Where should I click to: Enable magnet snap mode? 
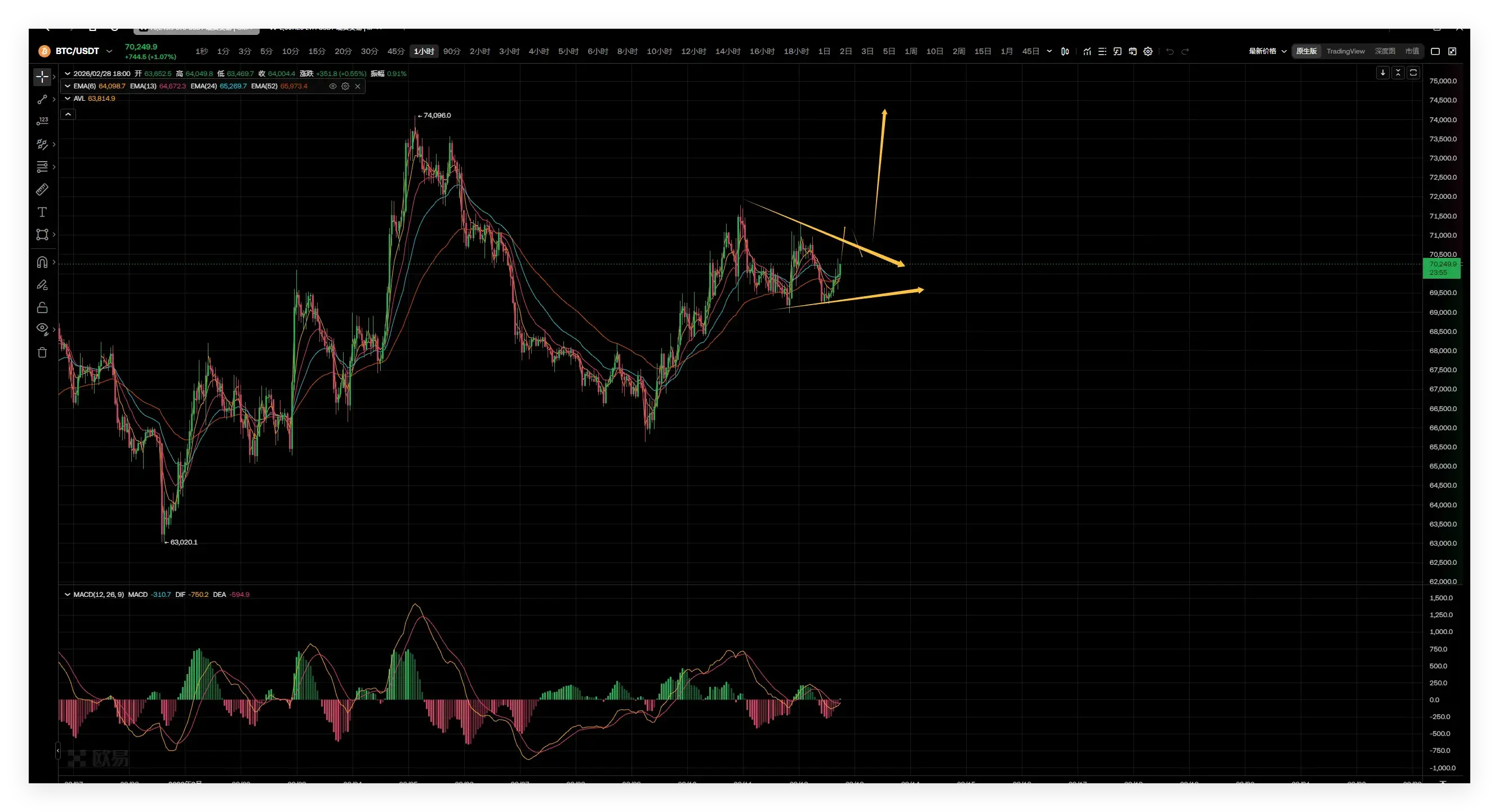click(x=42, y=262)
